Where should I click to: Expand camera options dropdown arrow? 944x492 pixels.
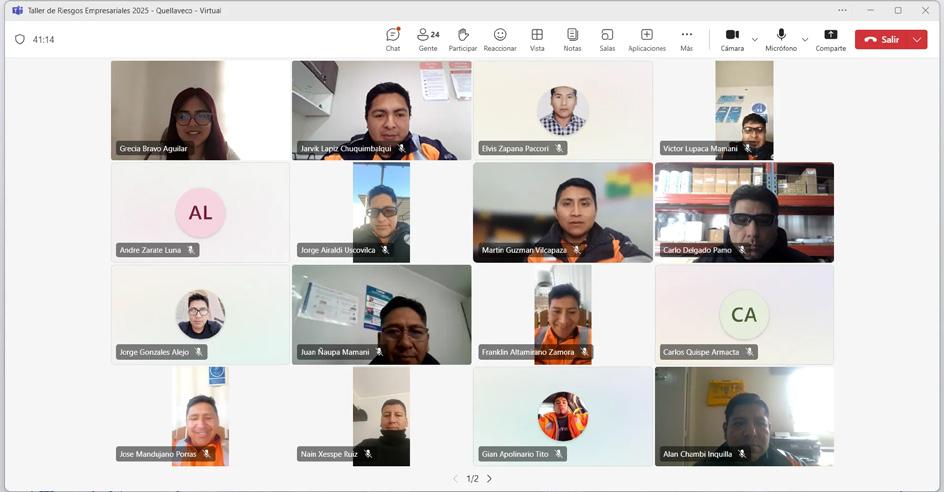click(x=754, y=40)
